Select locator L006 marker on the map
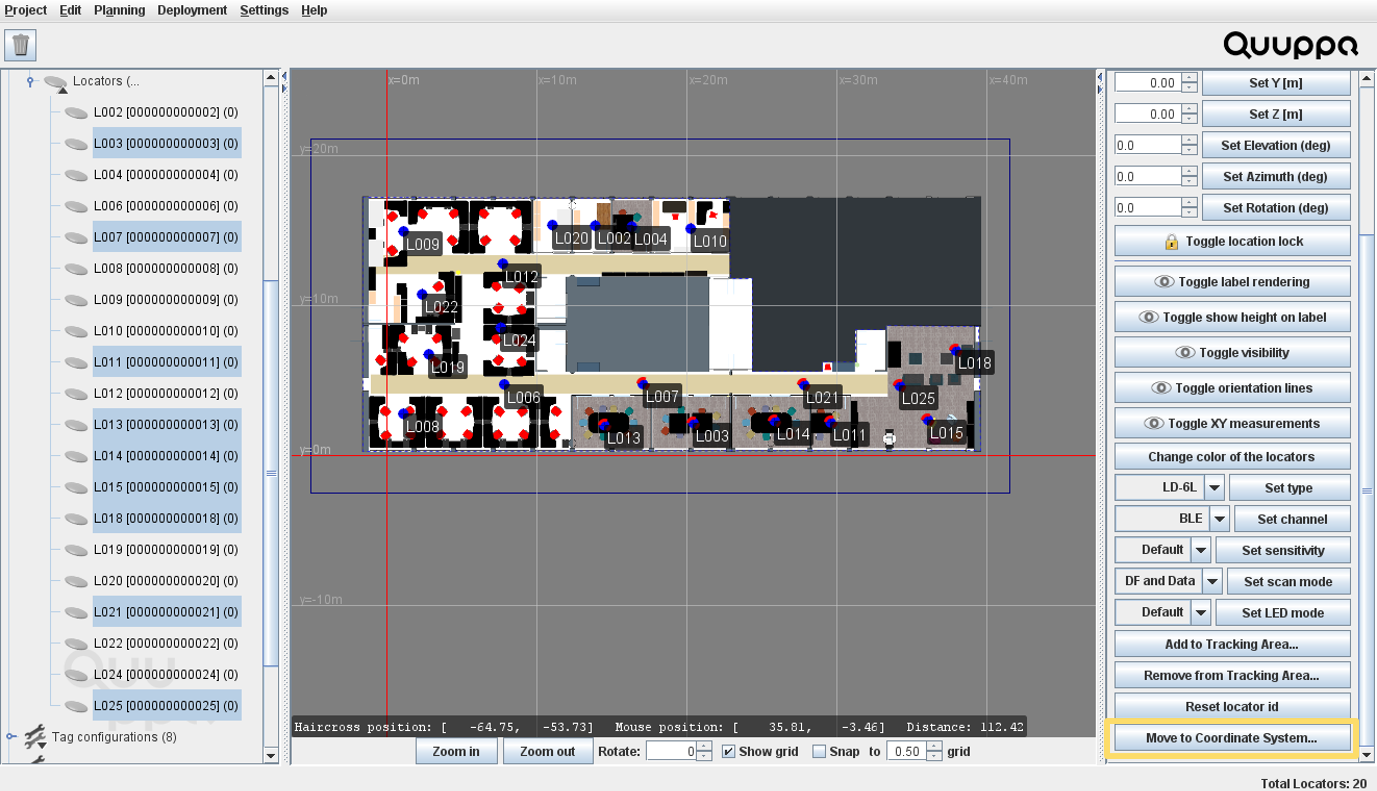The width and height of the screenshot is (1377, 791). (504, 385)
